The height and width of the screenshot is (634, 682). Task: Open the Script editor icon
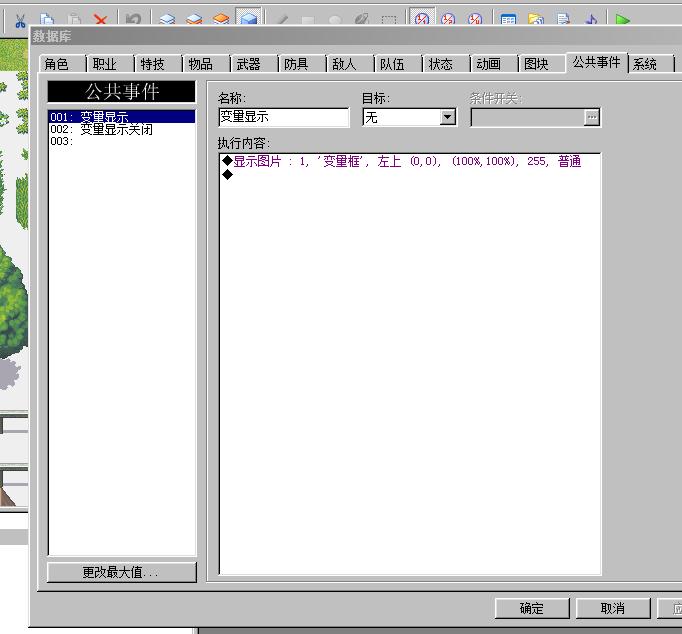(563, 20)
